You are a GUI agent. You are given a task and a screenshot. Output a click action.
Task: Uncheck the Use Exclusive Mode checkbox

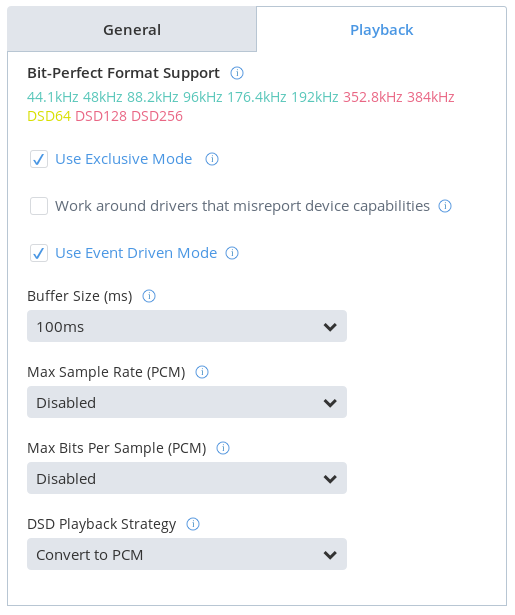tap(39, 159)
